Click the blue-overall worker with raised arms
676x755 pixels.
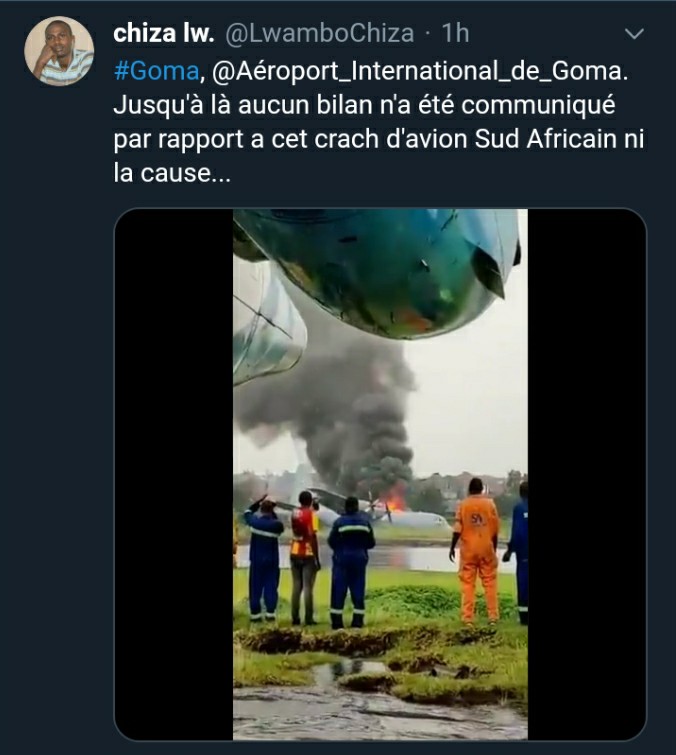tap(263, 560)
